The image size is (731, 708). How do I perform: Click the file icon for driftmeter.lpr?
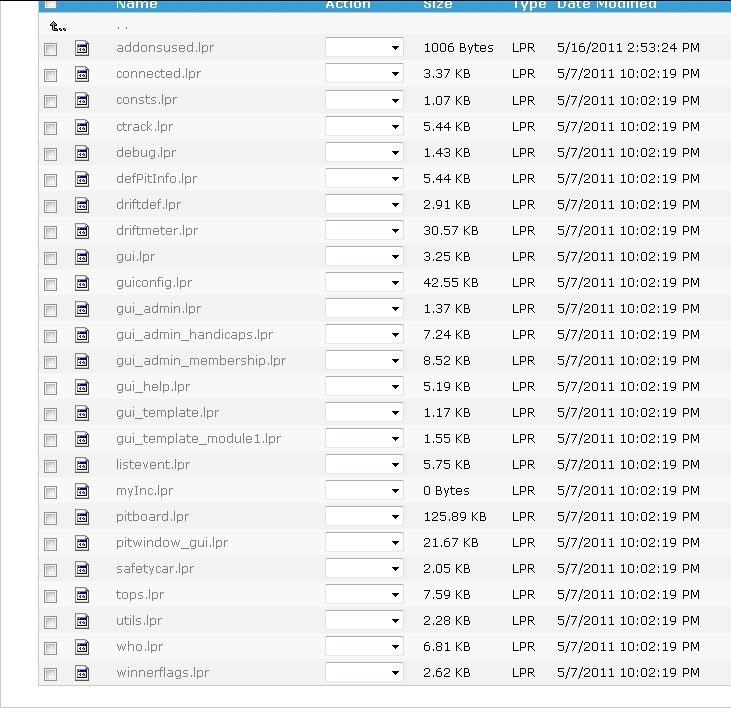(82, 231)
